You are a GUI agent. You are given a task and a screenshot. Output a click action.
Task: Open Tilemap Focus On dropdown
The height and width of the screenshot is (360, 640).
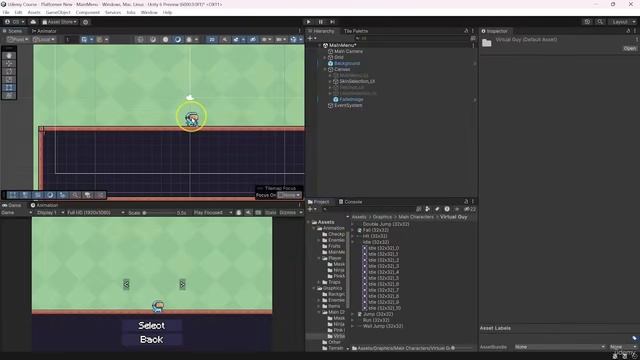[289, 195]
